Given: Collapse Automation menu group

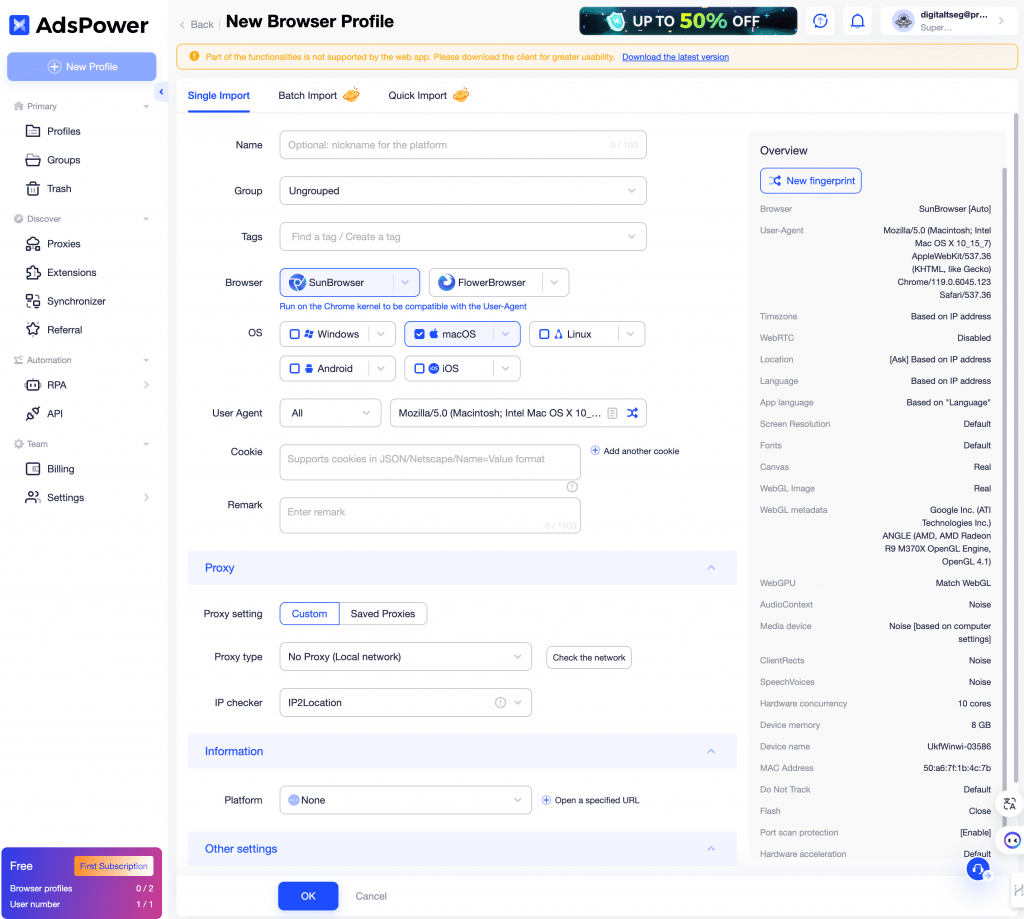Looking at the screenshot, I should [x=146, y=360].
